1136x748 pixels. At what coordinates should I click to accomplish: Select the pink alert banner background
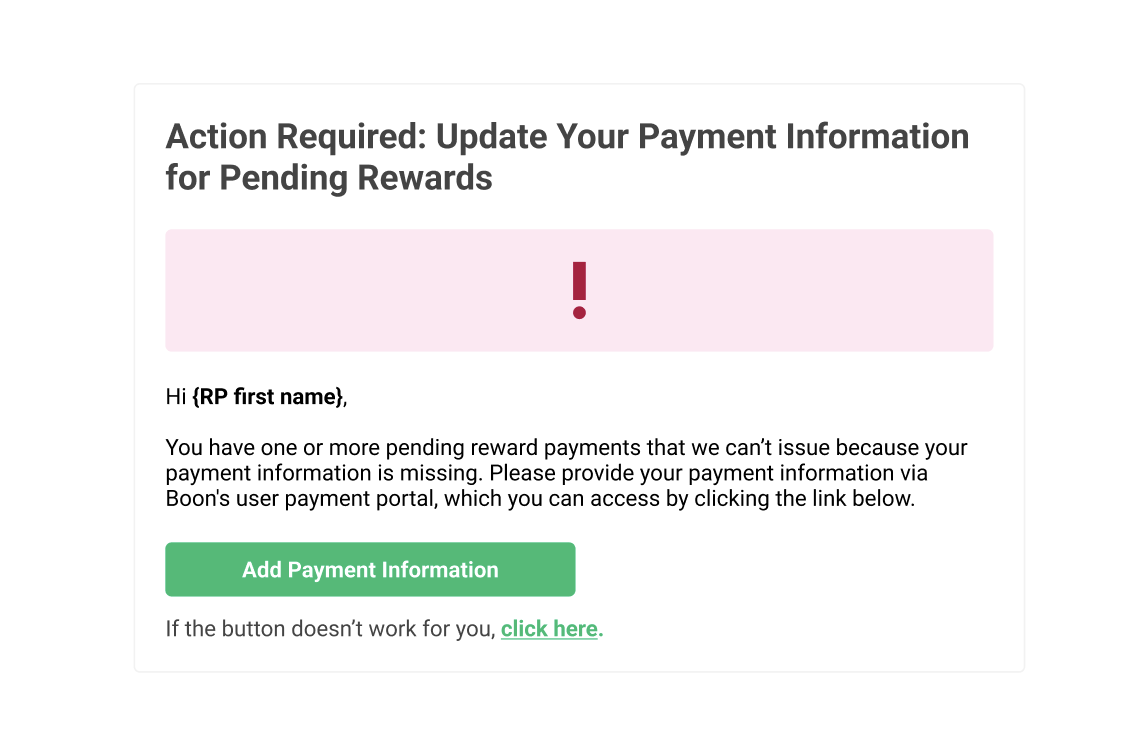[x=579, y=291]
